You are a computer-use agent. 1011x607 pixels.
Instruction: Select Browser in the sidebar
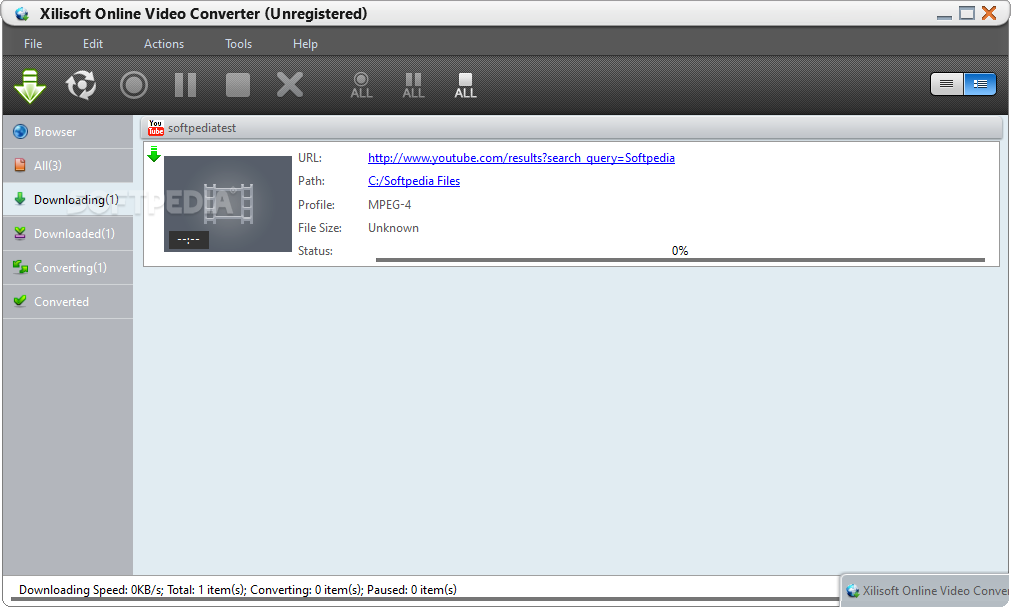68,132
